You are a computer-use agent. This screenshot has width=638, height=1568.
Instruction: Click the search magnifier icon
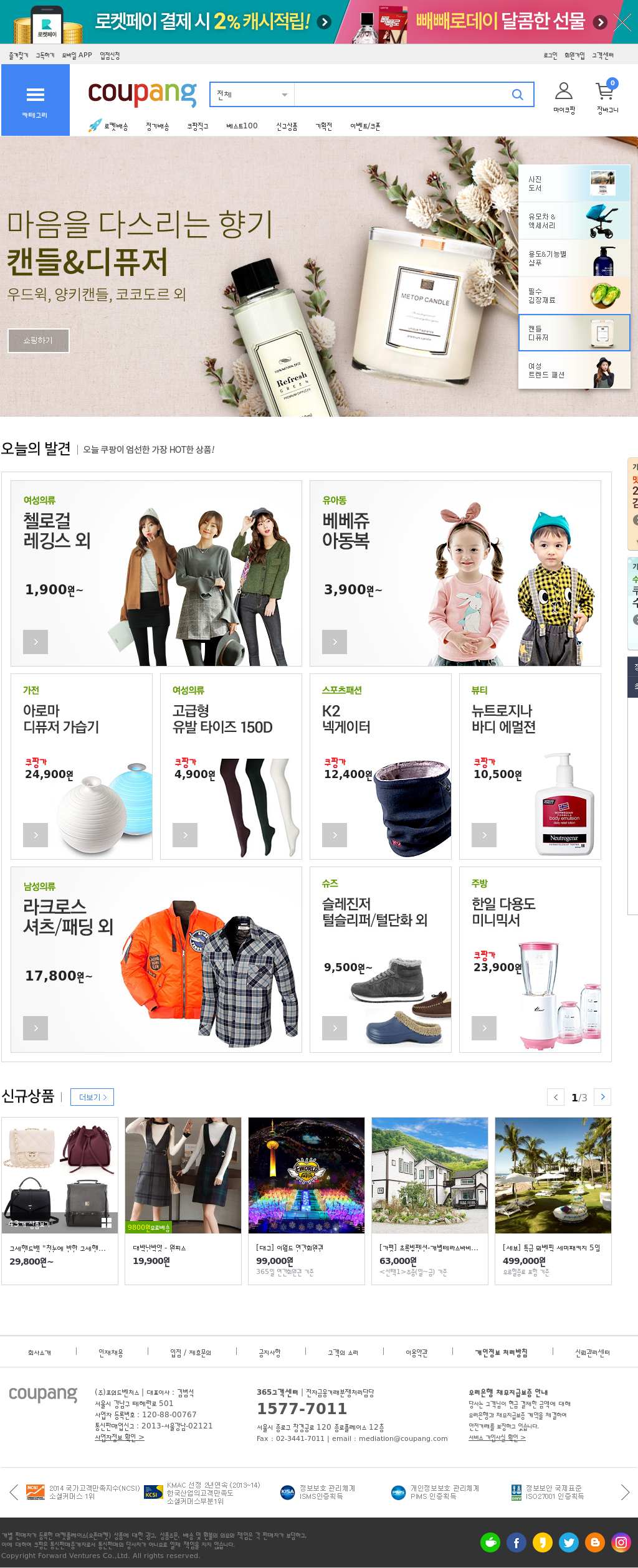[x=517, y=95]
